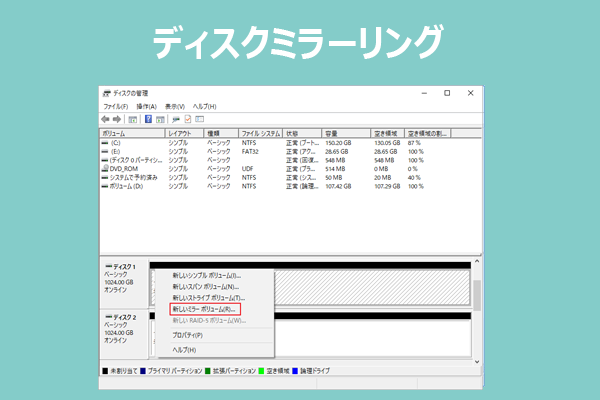Viewport: 600px width, 400px height.
Task: Open the ヘルプ(H) menu in the menu bar
Action: pyautogui.click(x=204, y=106)
